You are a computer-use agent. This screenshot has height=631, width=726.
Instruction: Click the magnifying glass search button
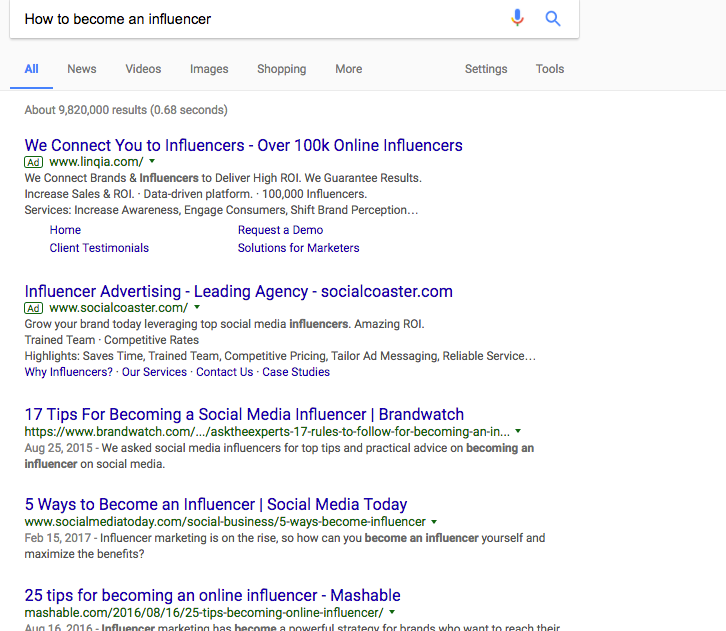(x=552, y=19)
